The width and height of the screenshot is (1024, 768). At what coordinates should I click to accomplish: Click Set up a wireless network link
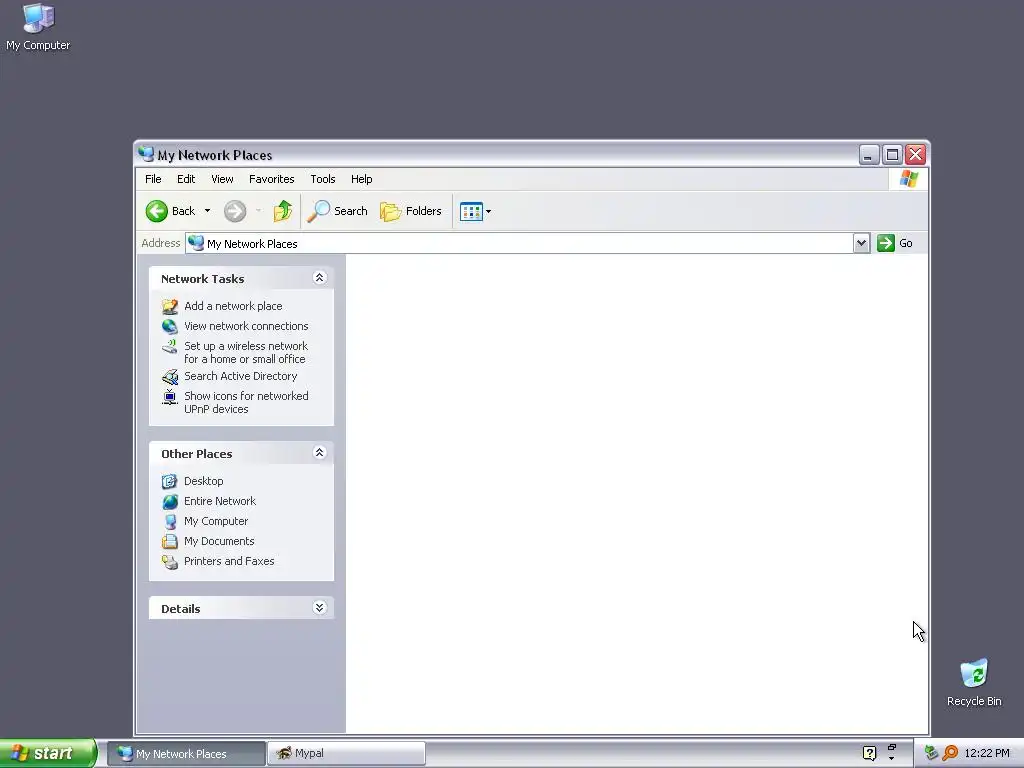click(246, 353)
